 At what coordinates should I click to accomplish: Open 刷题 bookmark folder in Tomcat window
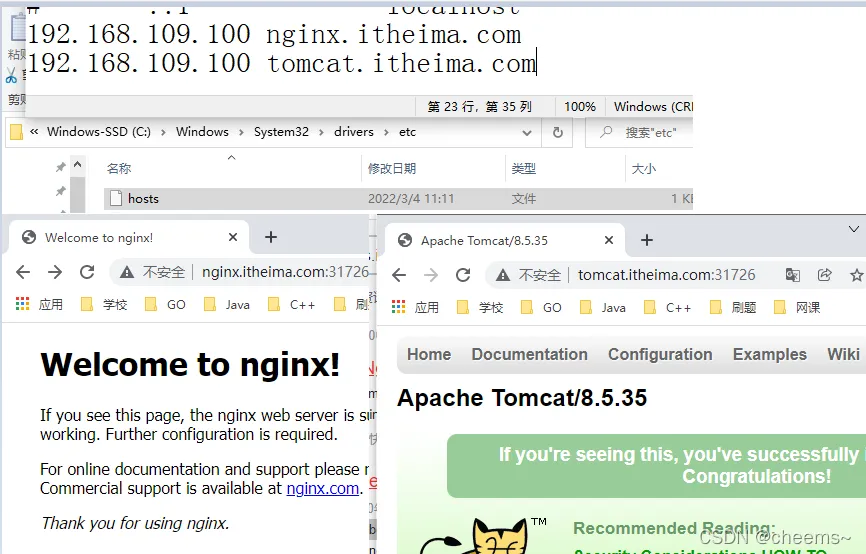pyautogui.click(x=733, y=308)
